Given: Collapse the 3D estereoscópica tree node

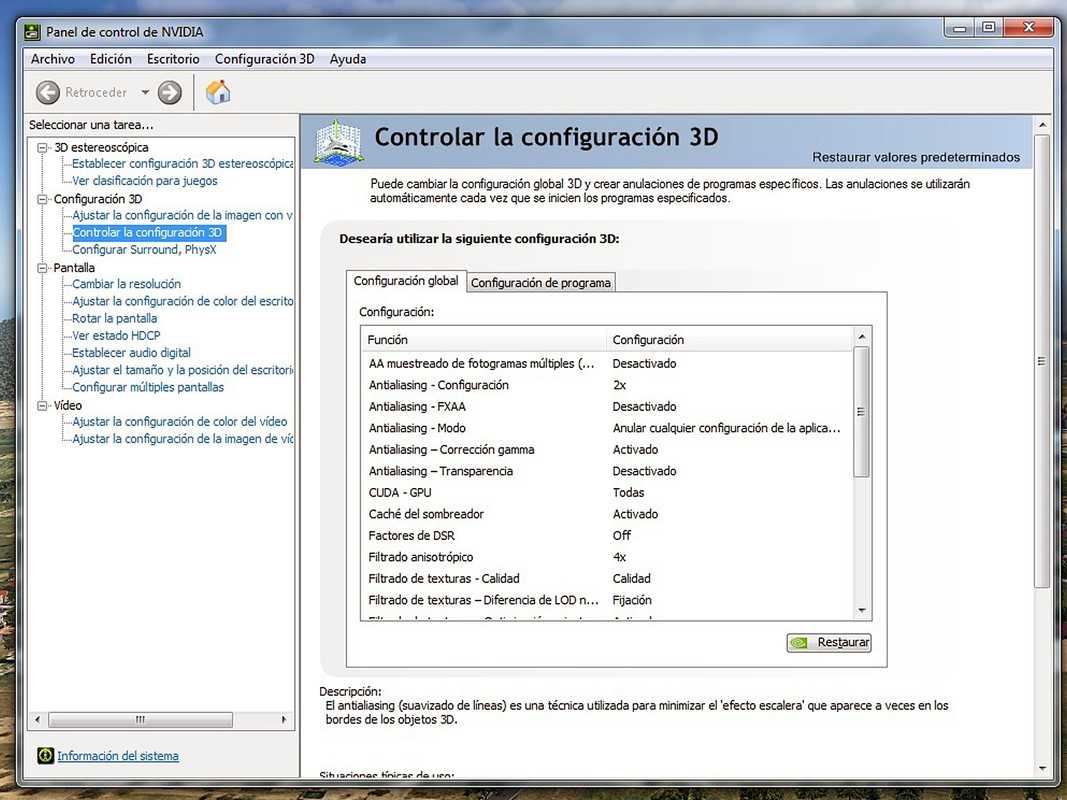Looking at the screenshot, I should pyautogui.click(x=43, y=147).
